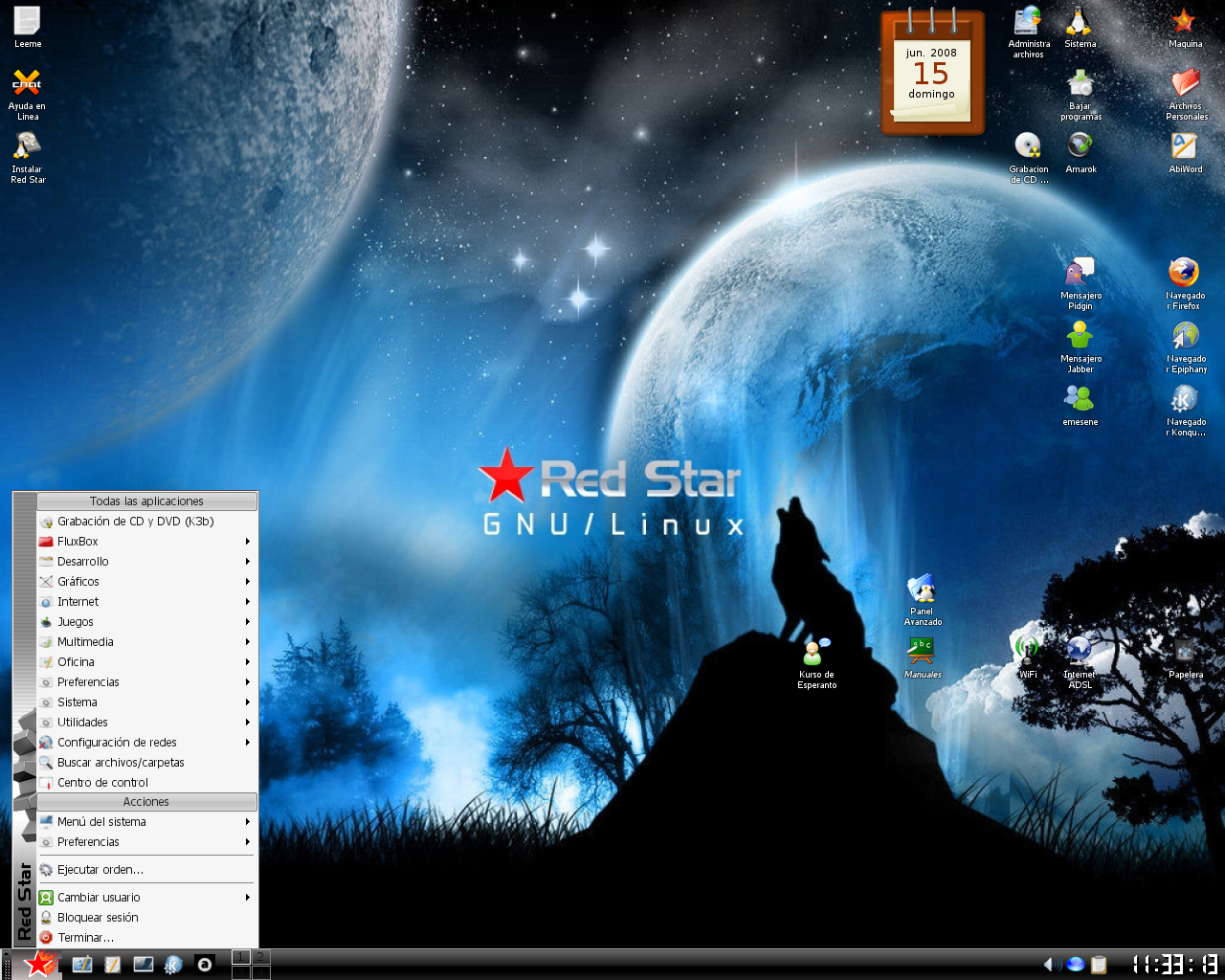Open Preferencias under the Acciones section
The width and height of the screenshot is (1225, 980).
click(146, 842)
